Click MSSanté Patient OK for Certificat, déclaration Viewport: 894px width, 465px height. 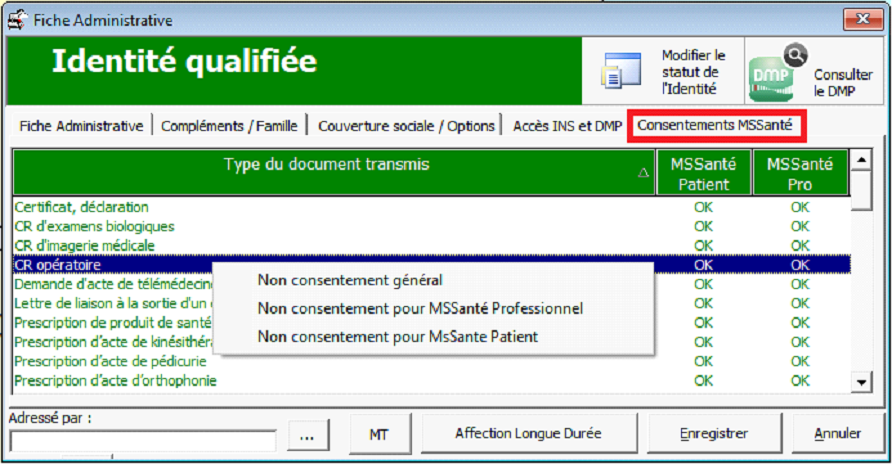704,207
